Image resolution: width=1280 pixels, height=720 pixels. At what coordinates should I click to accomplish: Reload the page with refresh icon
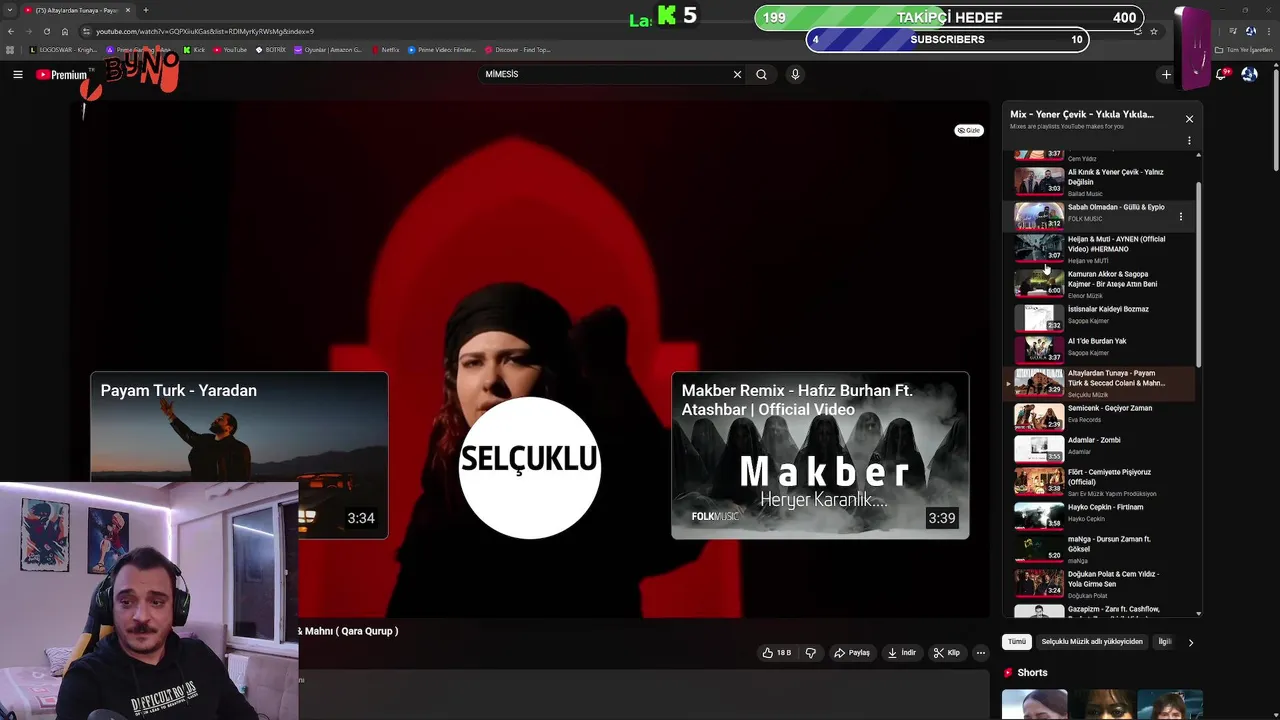46,31
